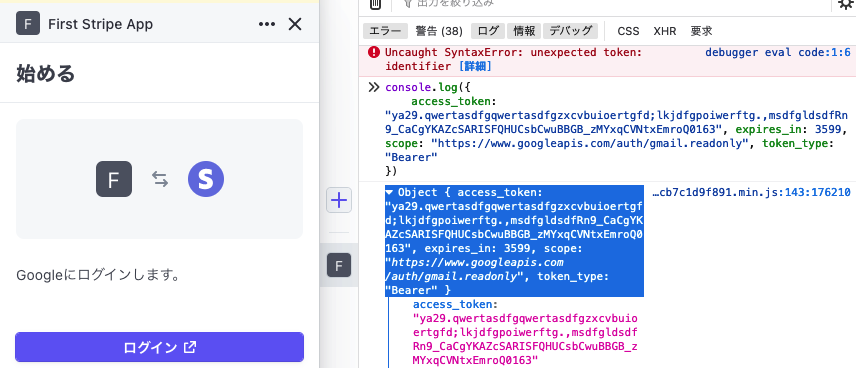856x368 pixels.
Task: Click the red error icon in console
Action: pos(373,52)
